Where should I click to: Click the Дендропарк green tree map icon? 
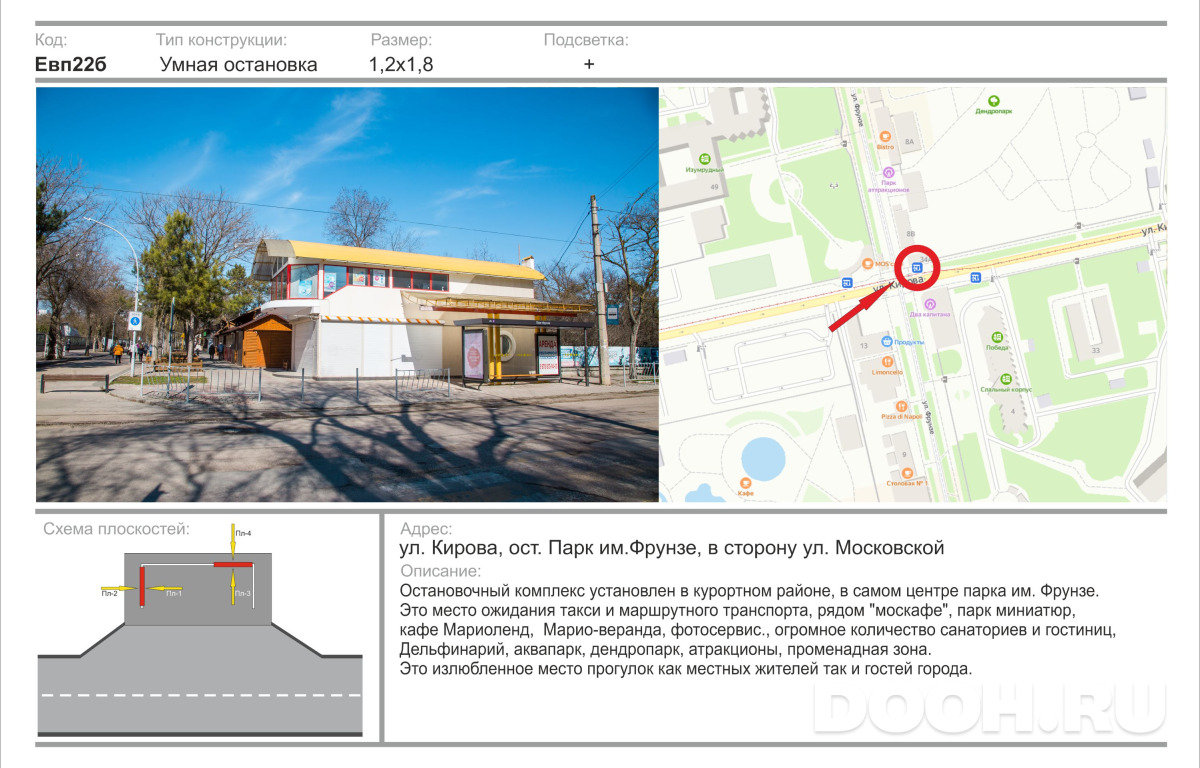994,101
